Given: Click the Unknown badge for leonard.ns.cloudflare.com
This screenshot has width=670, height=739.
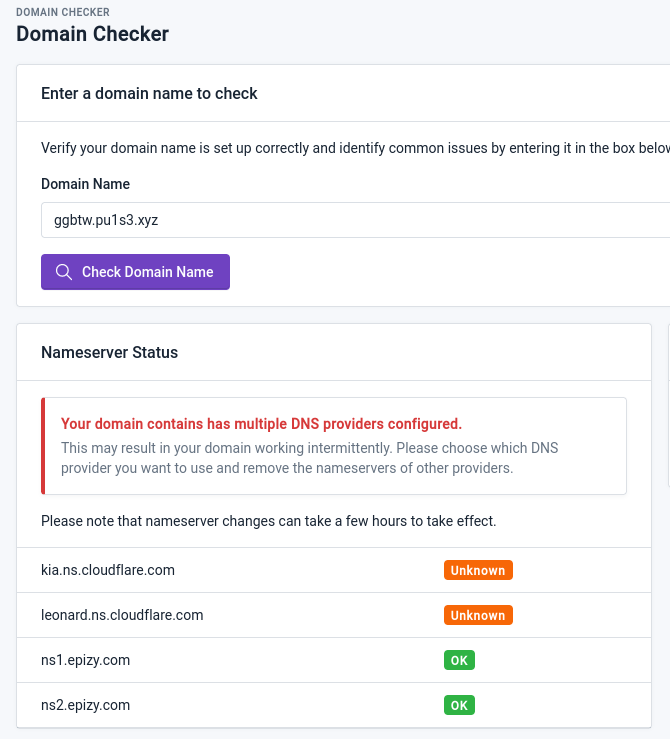Looking at the screenshot, I should click(478, 616).
